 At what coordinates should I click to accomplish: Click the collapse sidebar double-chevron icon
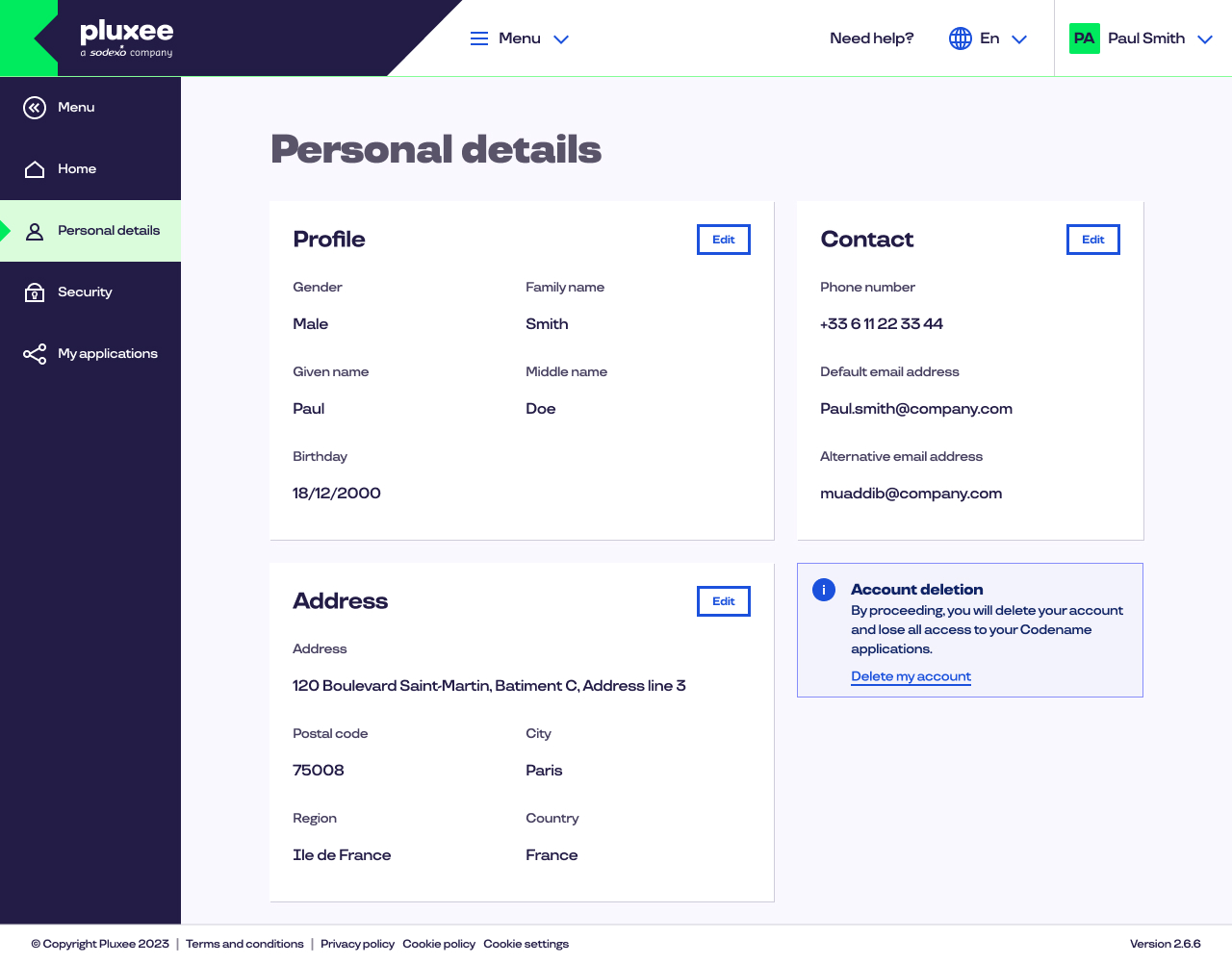click(x=35, y=108)
